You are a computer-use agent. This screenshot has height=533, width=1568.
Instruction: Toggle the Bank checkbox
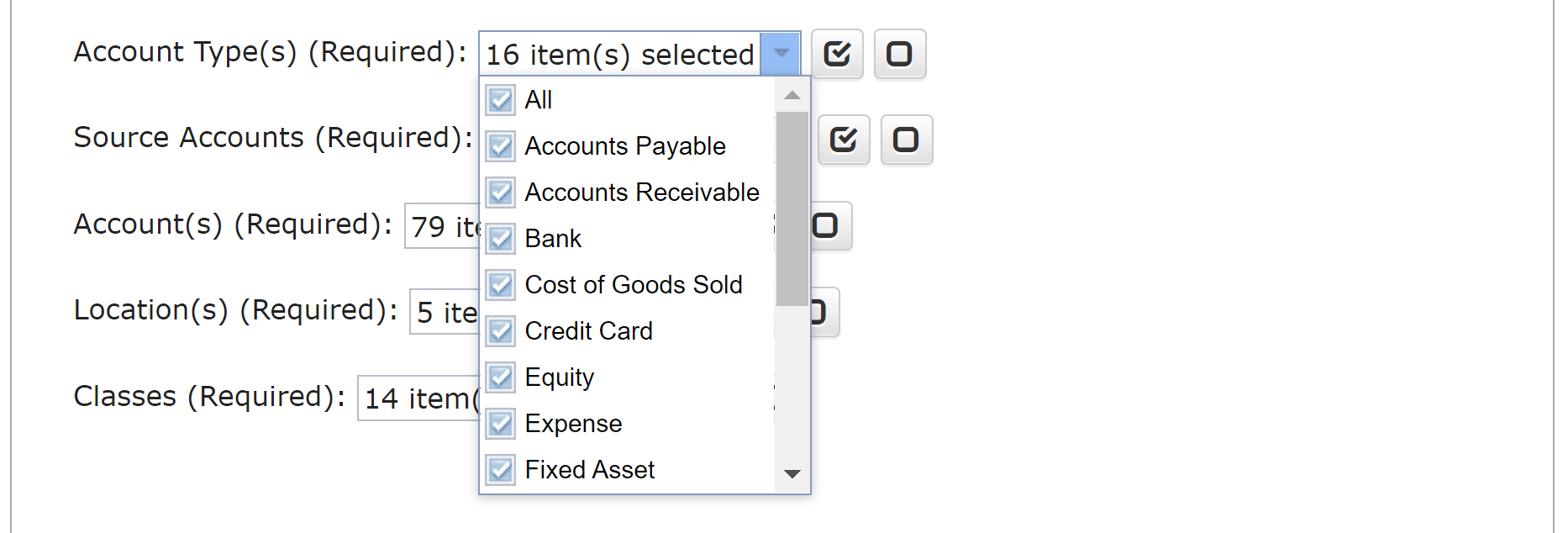501,239
